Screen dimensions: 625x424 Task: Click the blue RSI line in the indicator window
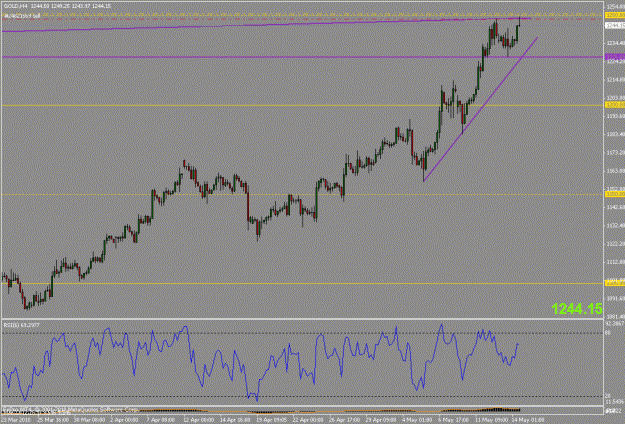(x=259, y=361)
